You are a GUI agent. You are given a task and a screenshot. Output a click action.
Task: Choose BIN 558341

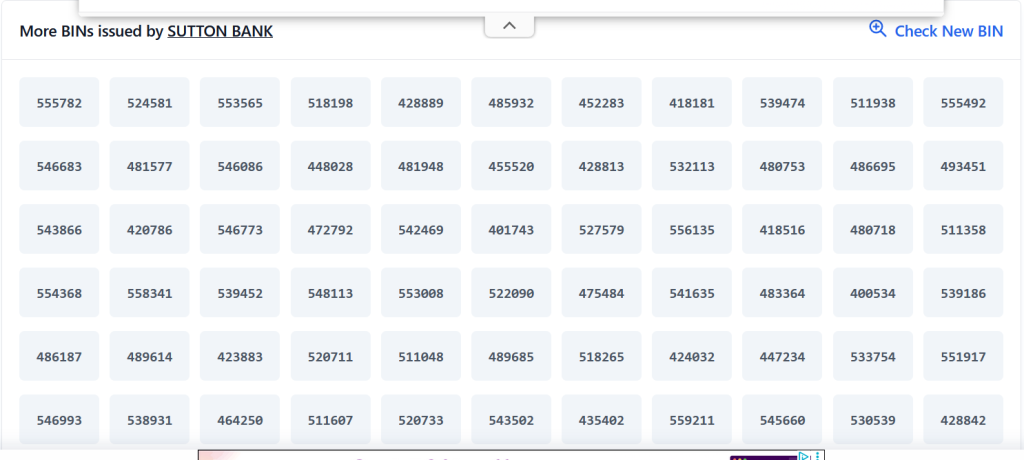click(x=150, y=293)
